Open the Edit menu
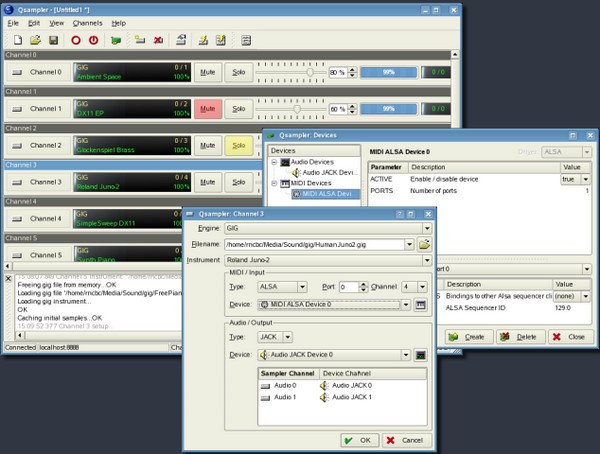The height and width of the screenshot is (454, 600). 34,23
